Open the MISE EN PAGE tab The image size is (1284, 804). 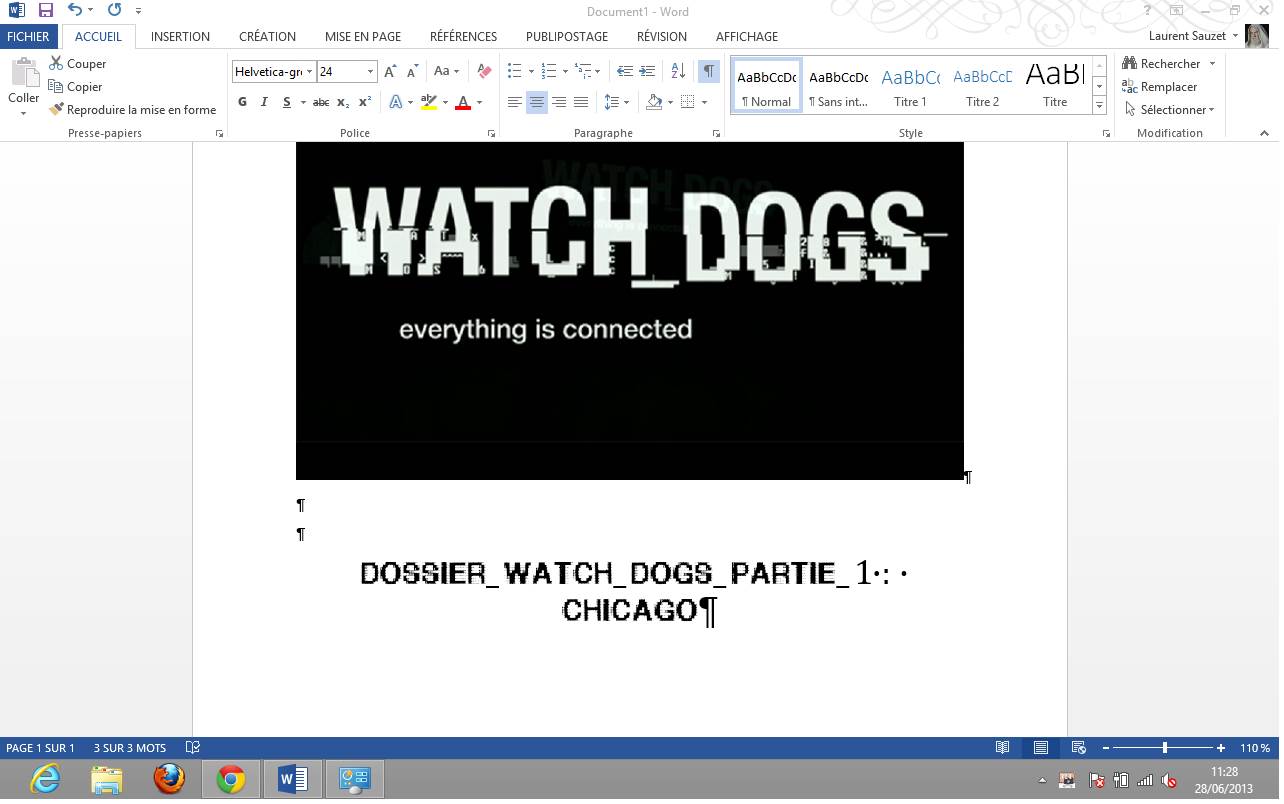(x=362, y=36)
